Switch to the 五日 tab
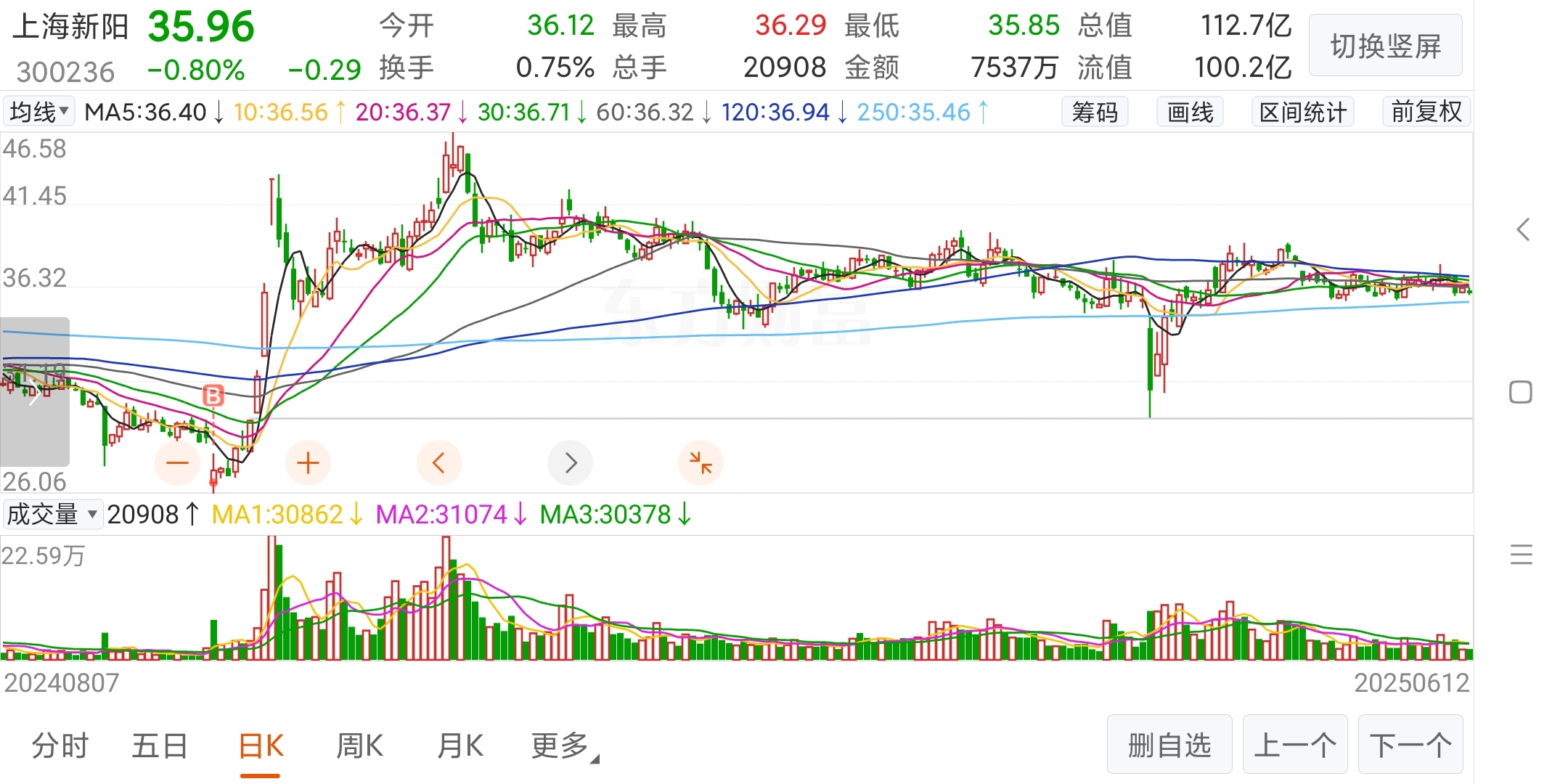This screenshot has height=784, width=1568. coord(160,746)
